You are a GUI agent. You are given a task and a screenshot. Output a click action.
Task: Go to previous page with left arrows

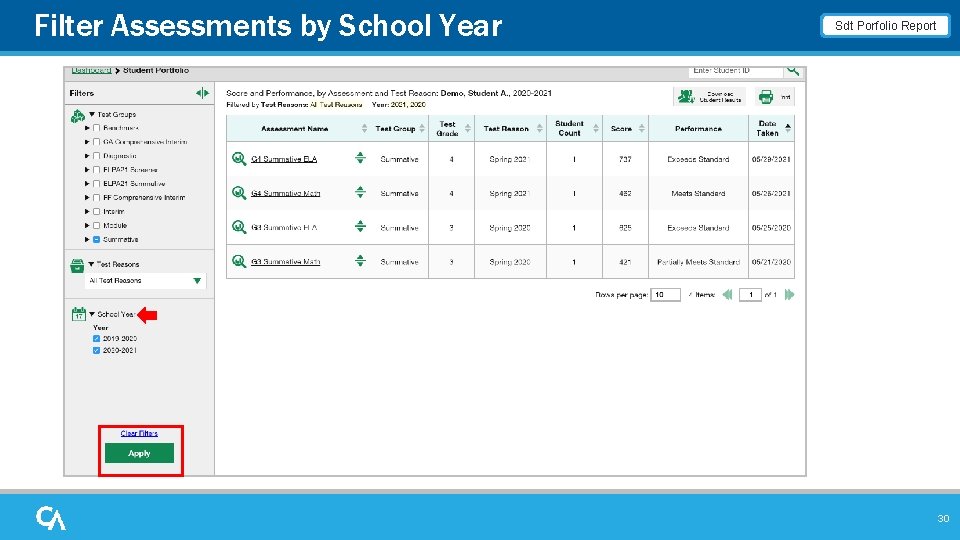tap(727, 294)
